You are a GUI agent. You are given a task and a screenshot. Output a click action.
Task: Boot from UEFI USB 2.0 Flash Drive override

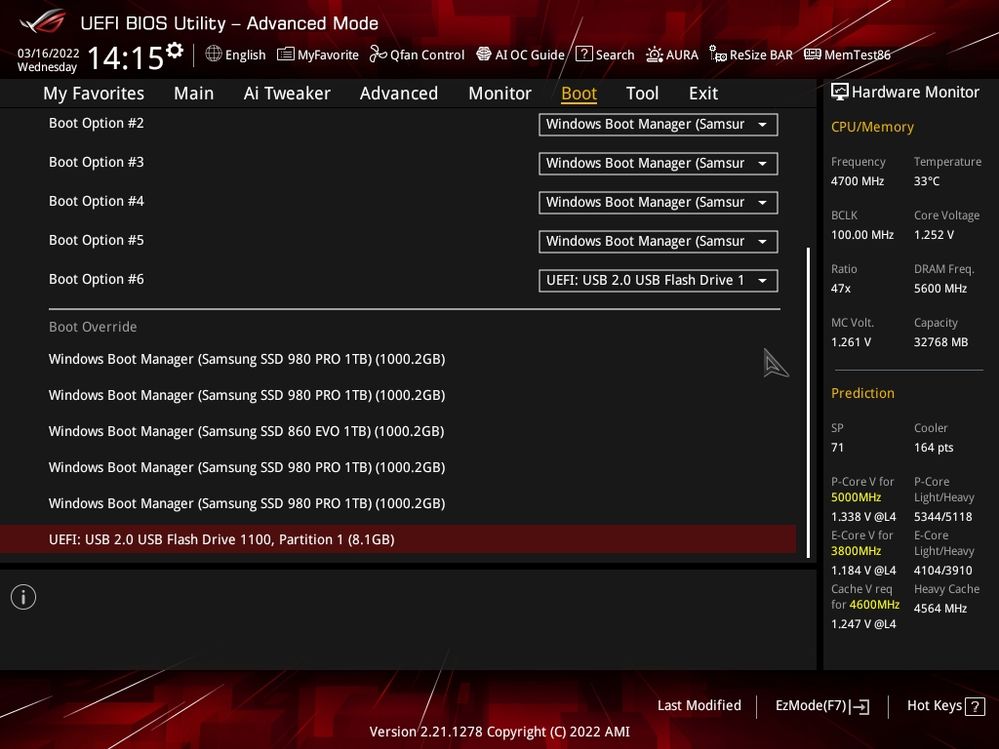click(398, 539)
